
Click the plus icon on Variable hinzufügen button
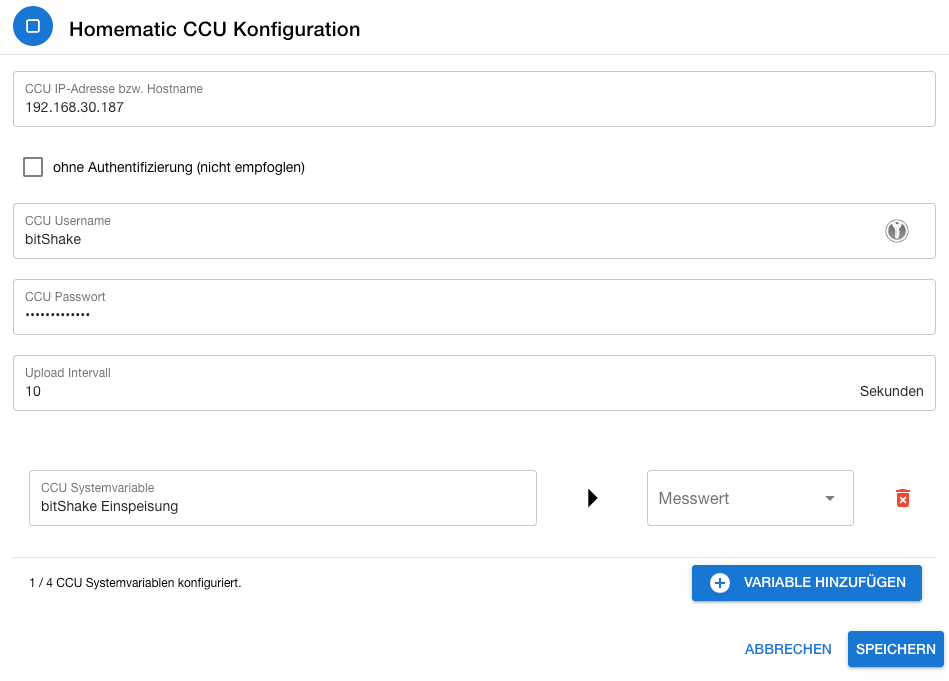coord(718,582)
